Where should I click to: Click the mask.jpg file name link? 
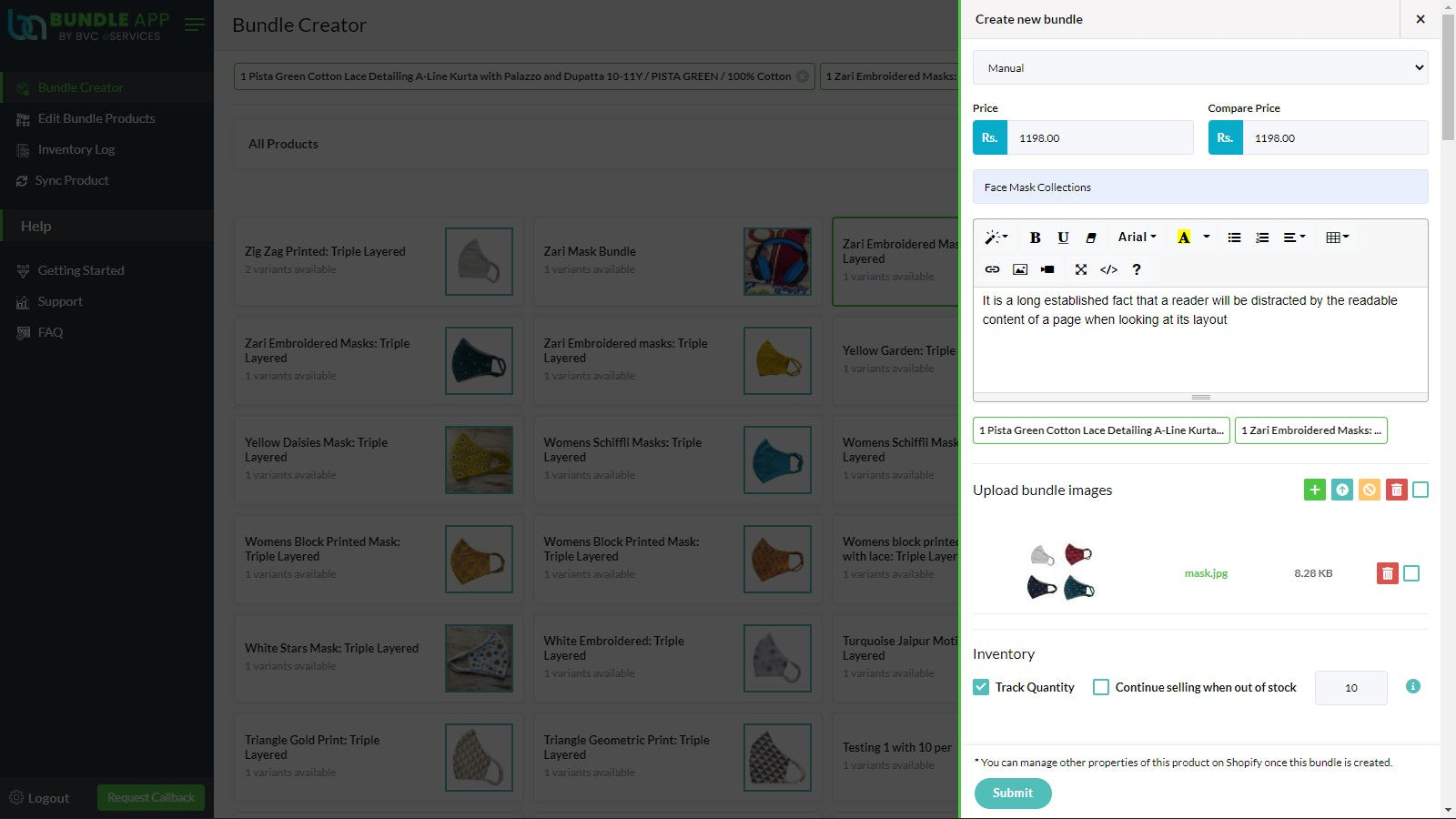coord(1206,573)
